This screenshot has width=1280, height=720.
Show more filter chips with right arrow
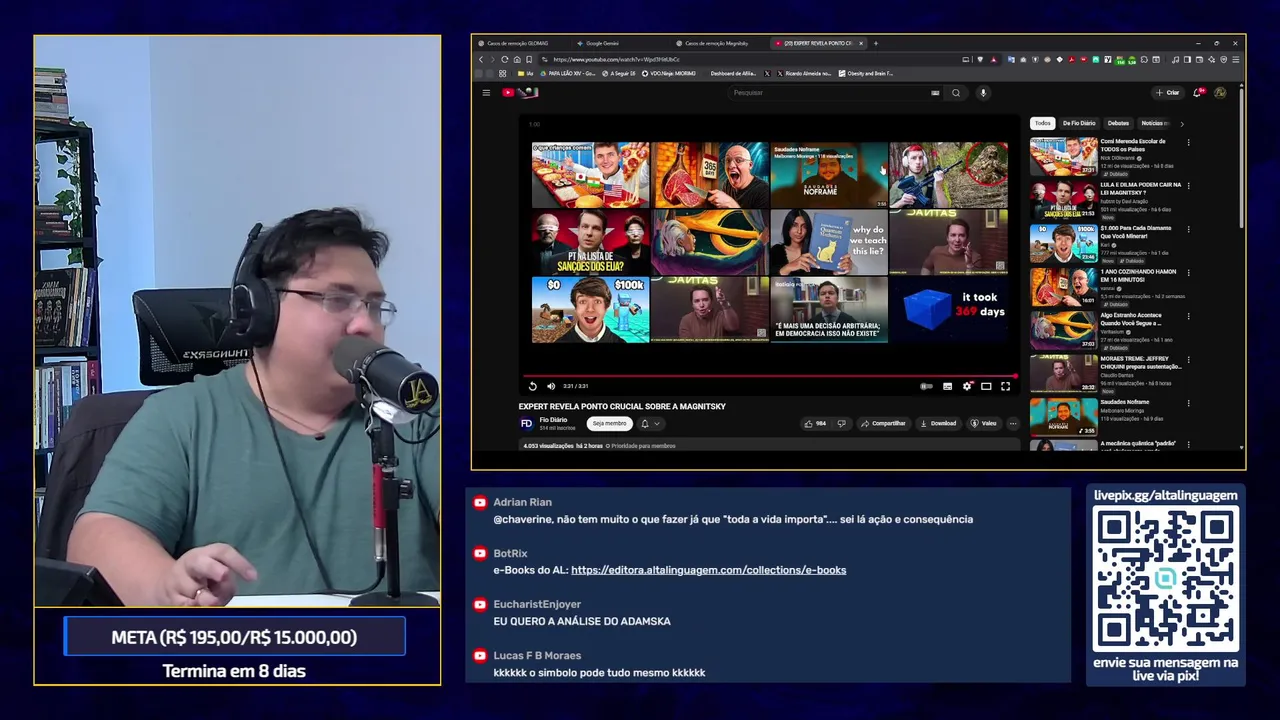pos(1181,123)
